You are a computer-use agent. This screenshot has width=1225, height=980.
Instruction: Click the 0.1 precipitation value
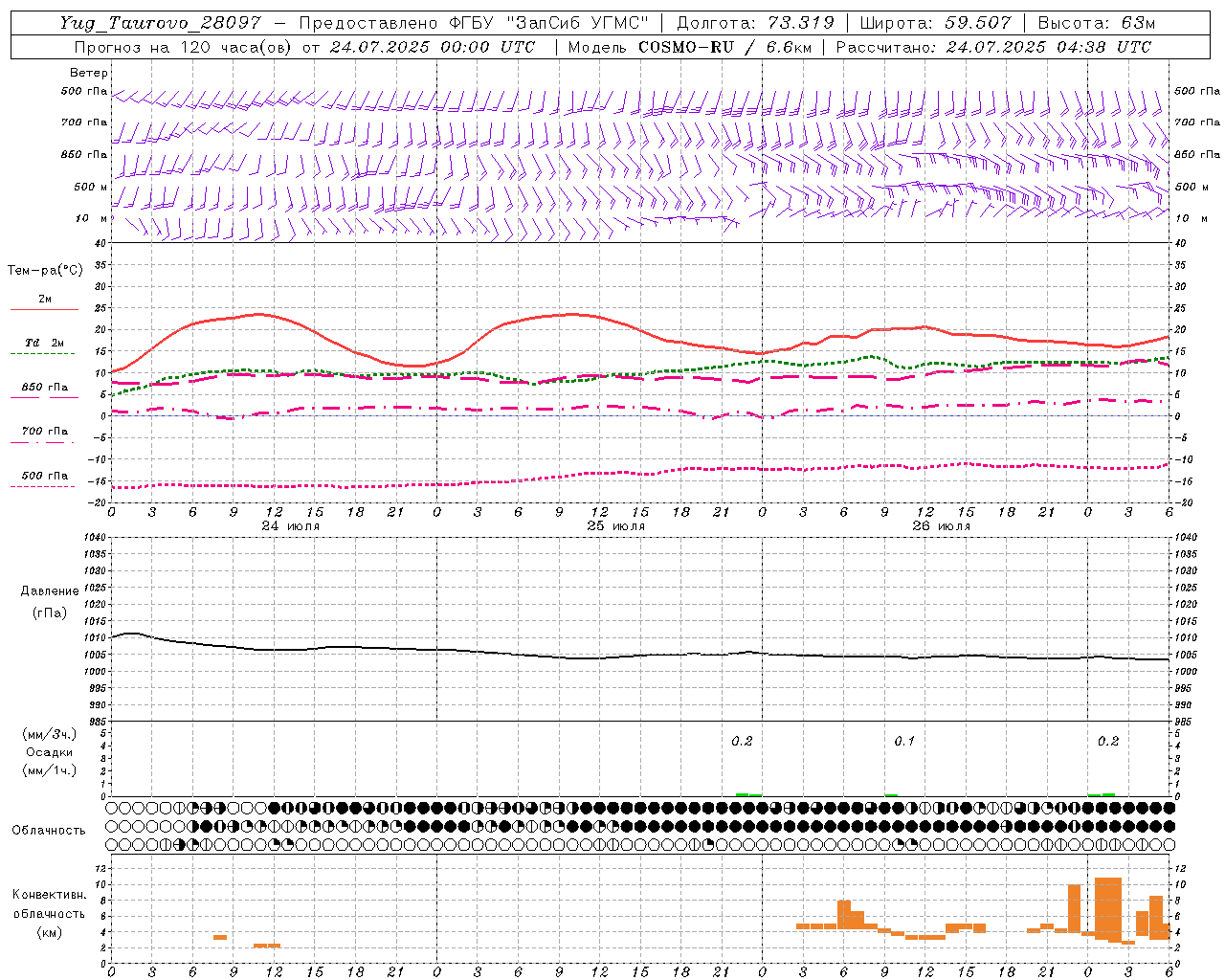coord(904,742)
